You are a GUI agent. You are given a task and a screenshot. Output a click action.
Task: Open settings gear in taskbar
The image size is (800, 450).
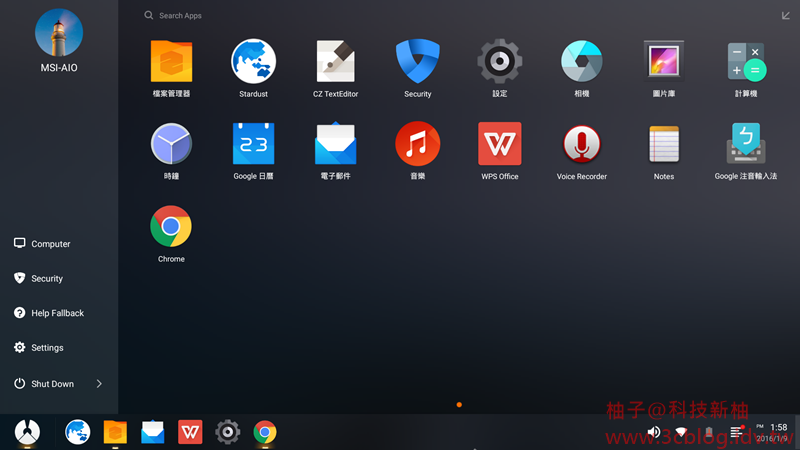(x=228, y=432)
